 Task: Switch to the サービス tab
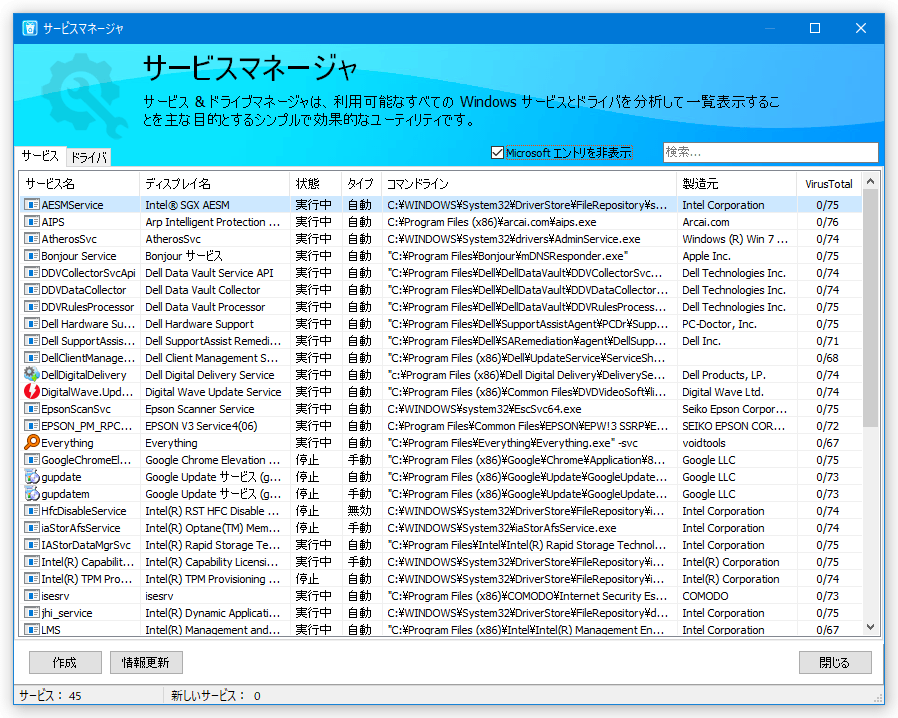coord(40,156)
